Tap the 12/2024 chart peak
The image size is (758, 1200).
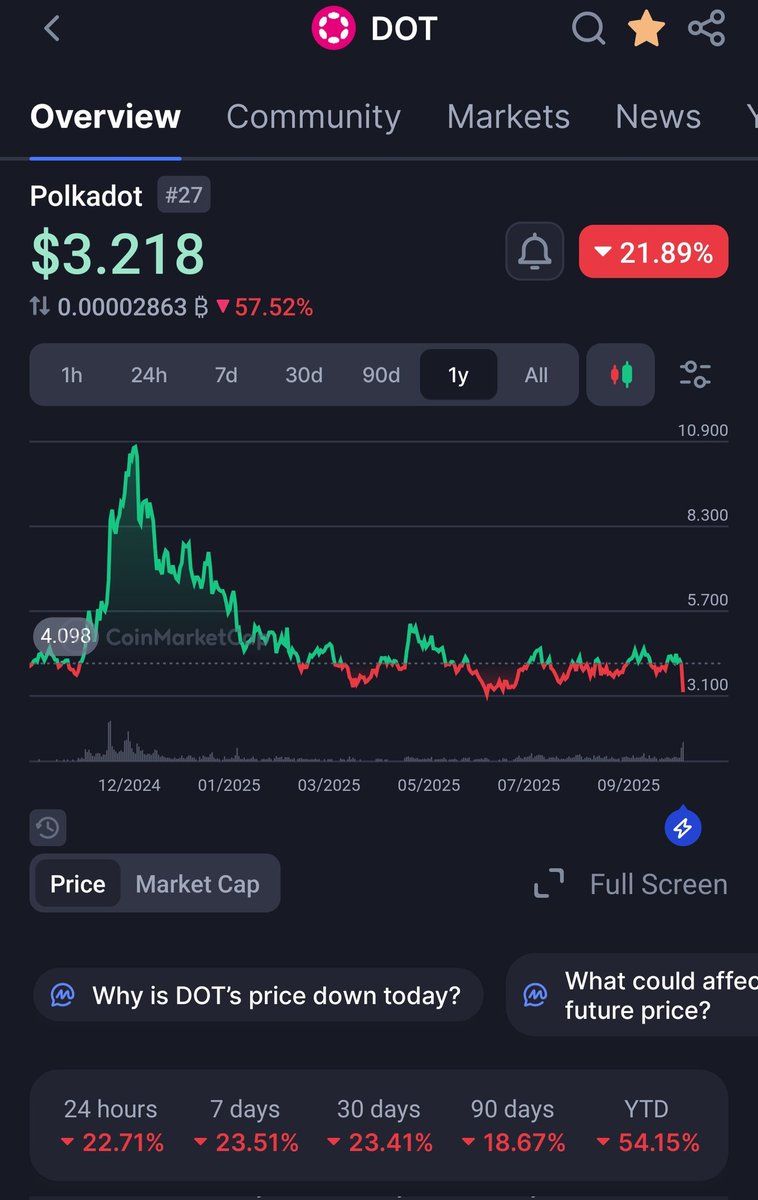coord(133,450)
